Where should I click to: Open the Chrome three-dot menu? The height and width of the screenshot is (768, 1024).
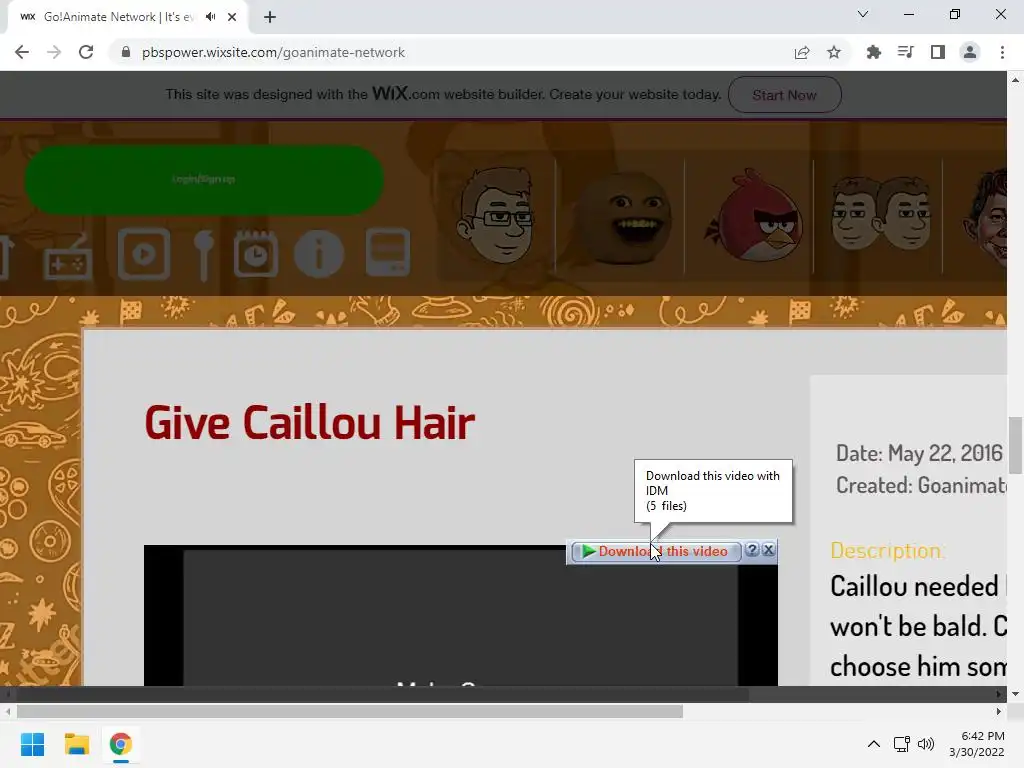[1002, 52]
